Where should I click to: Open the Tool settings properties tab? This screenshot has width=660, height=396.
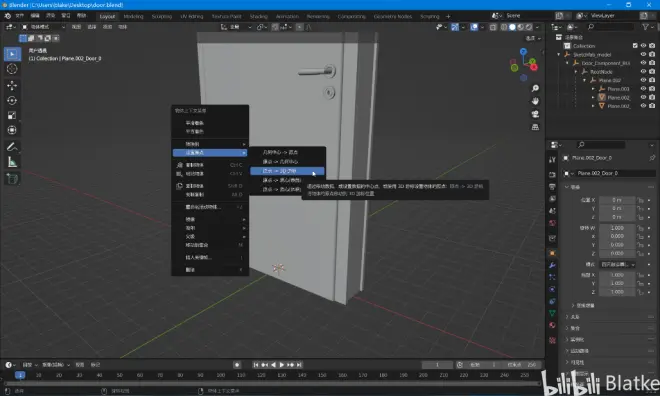tap(552, 159)
